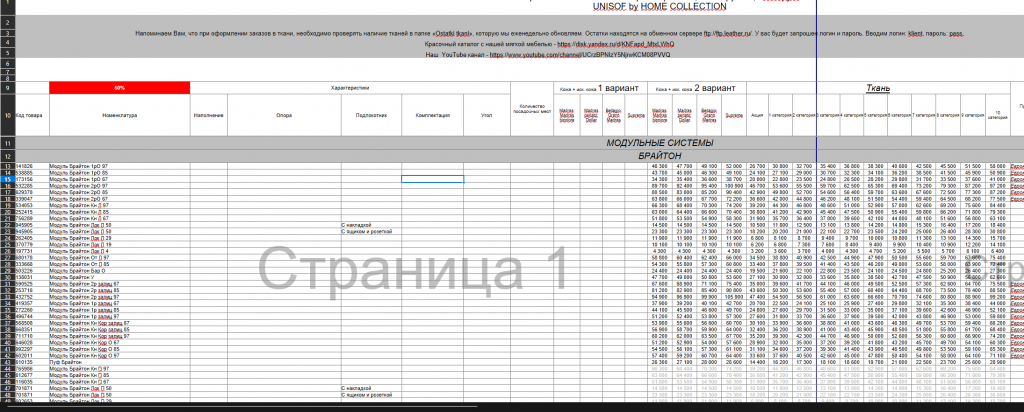This screenshot has width=1024, height=412.
Task: Select С накладкой cell in row 22
Action: click(371, 225)
